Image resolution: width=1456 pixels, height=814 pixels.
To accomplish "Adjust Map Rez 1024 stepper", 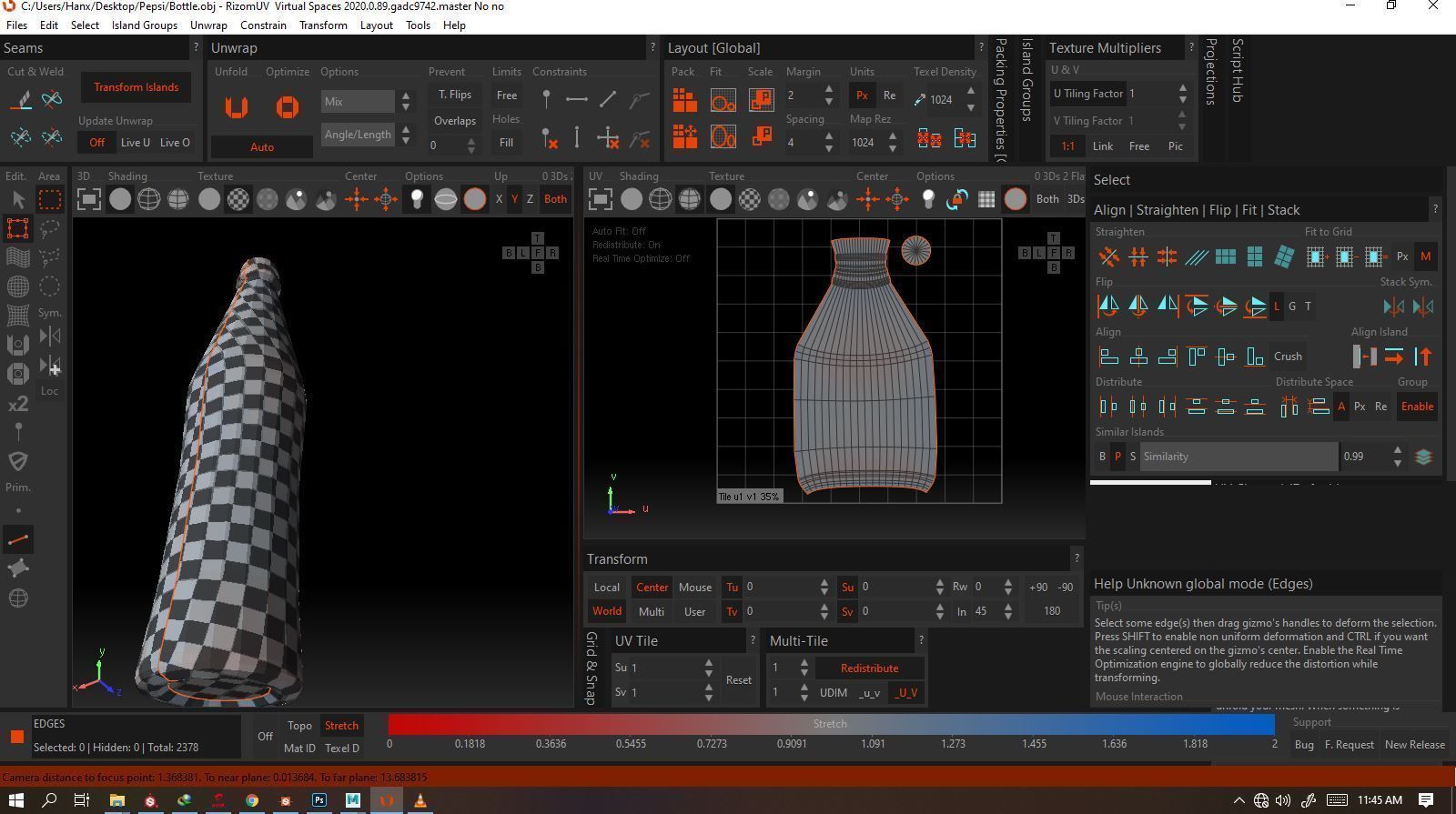I will tap(893, 142).
